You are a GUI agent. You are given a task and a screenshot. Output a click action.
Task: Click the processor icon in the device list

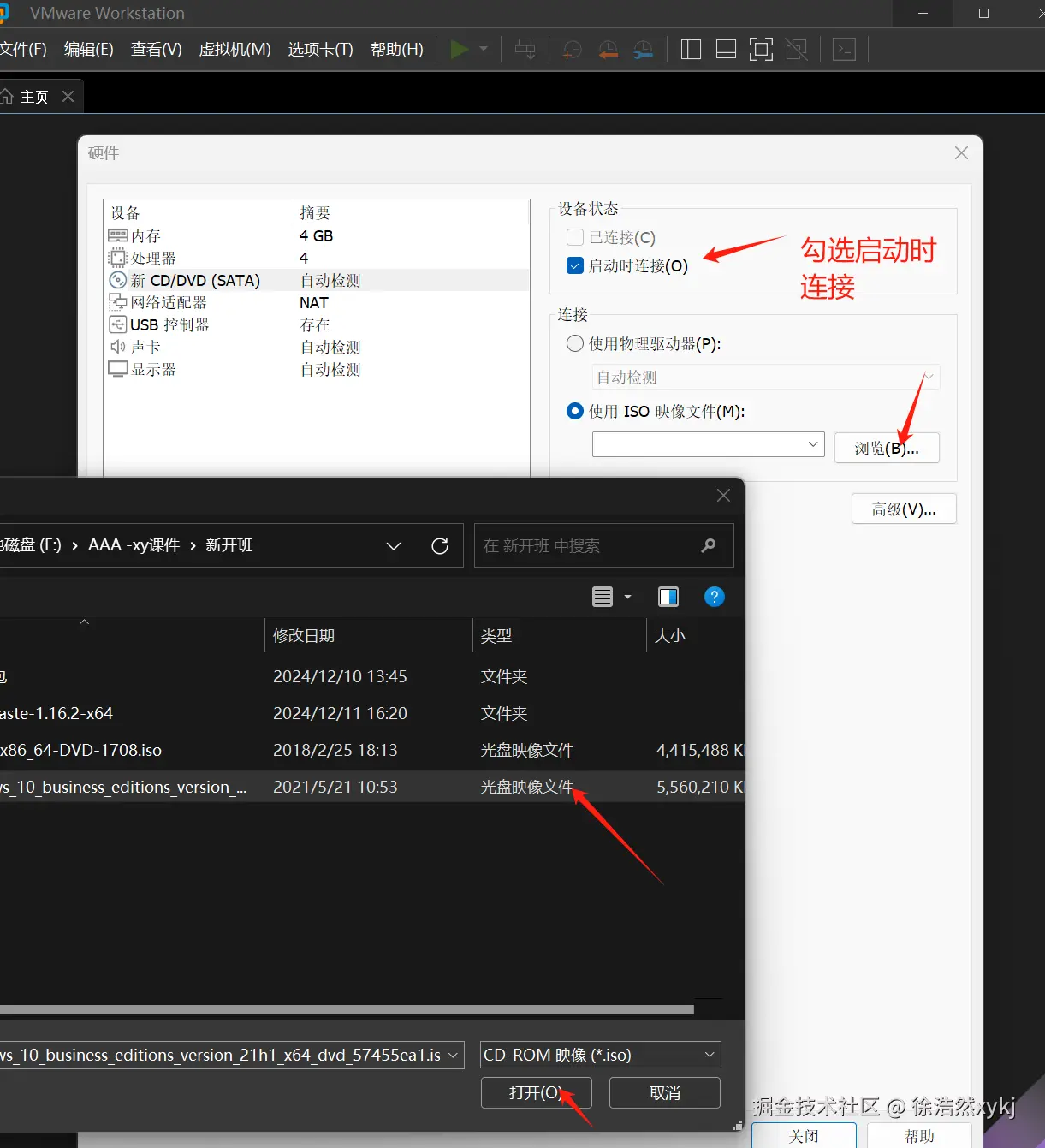118,258
